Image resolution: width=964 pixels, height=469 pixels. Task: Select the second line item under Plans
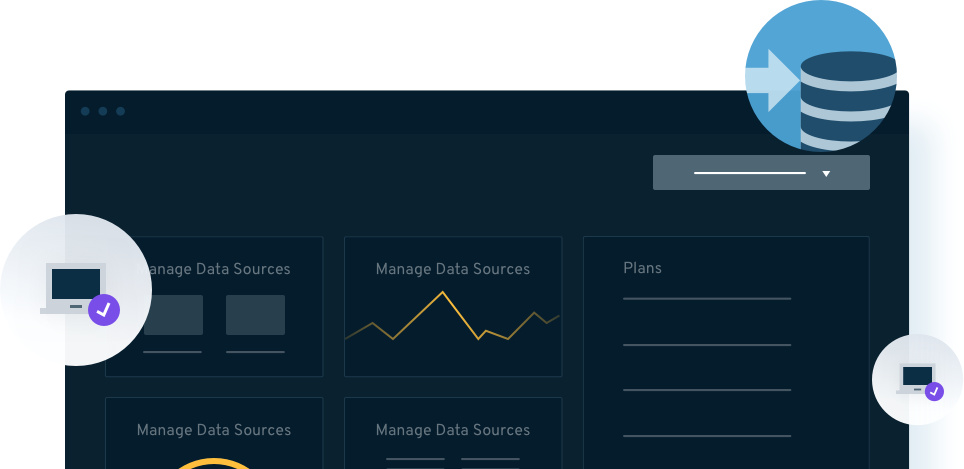[x=706, y=345]
